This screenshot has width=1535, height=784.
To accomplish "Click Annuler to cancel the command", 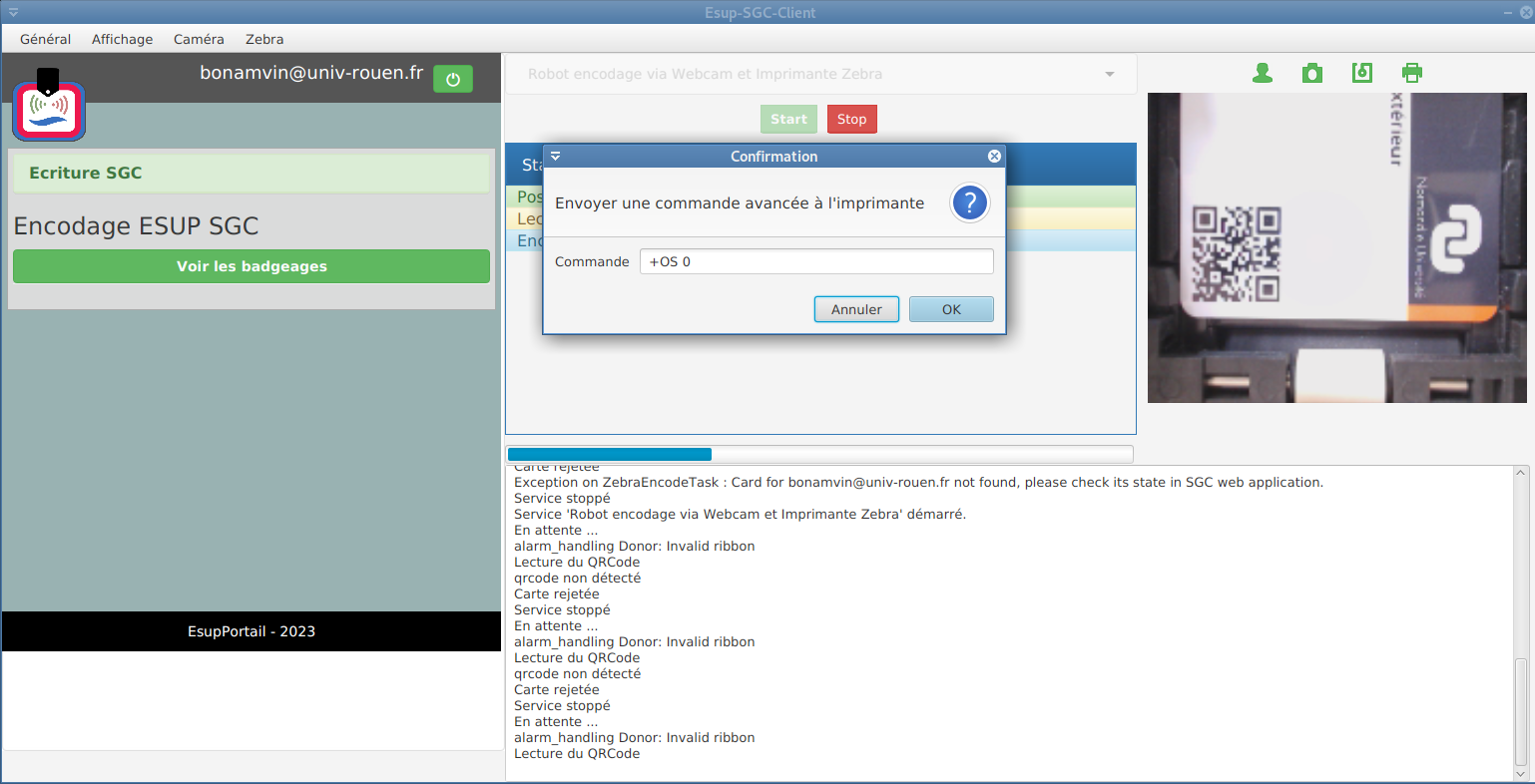I will pos(856,309).
